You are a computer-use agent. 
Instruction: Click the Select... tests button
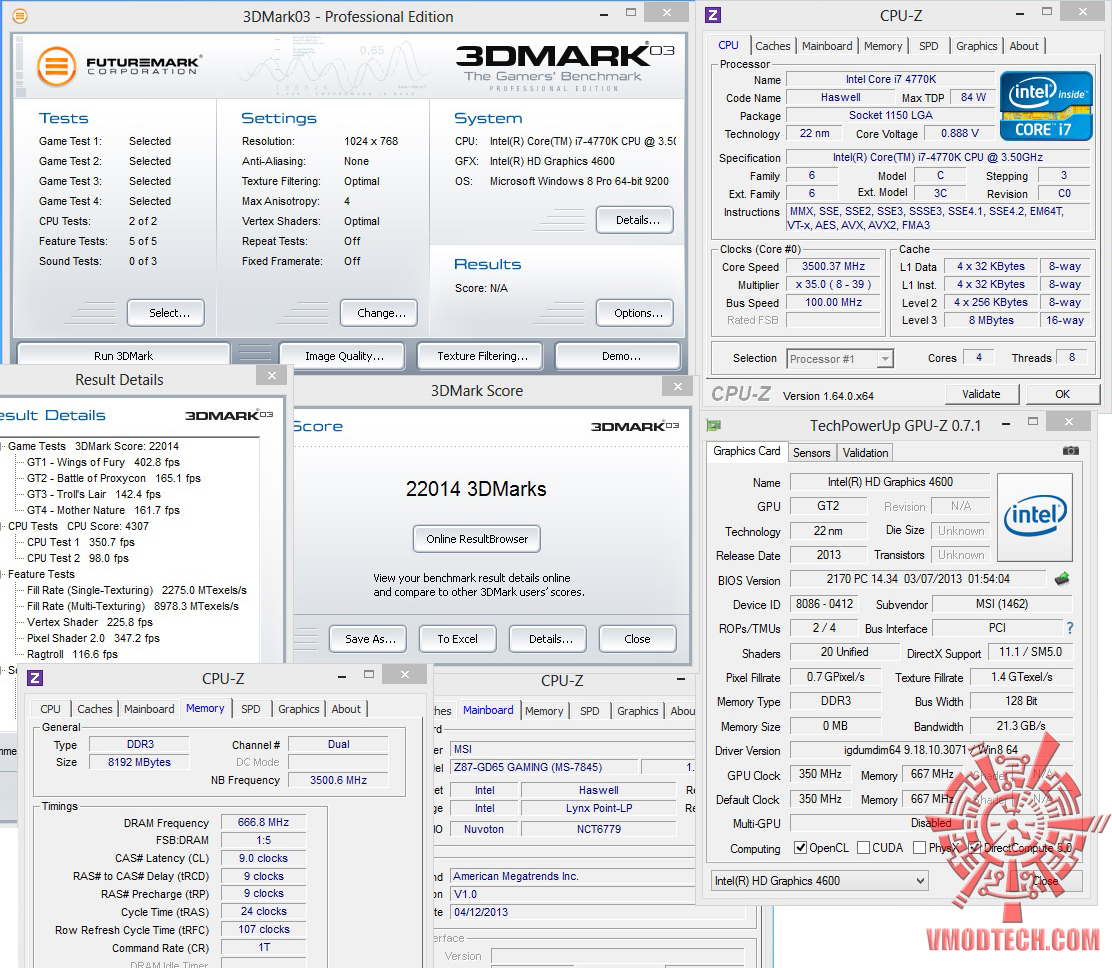coord(166,313)
